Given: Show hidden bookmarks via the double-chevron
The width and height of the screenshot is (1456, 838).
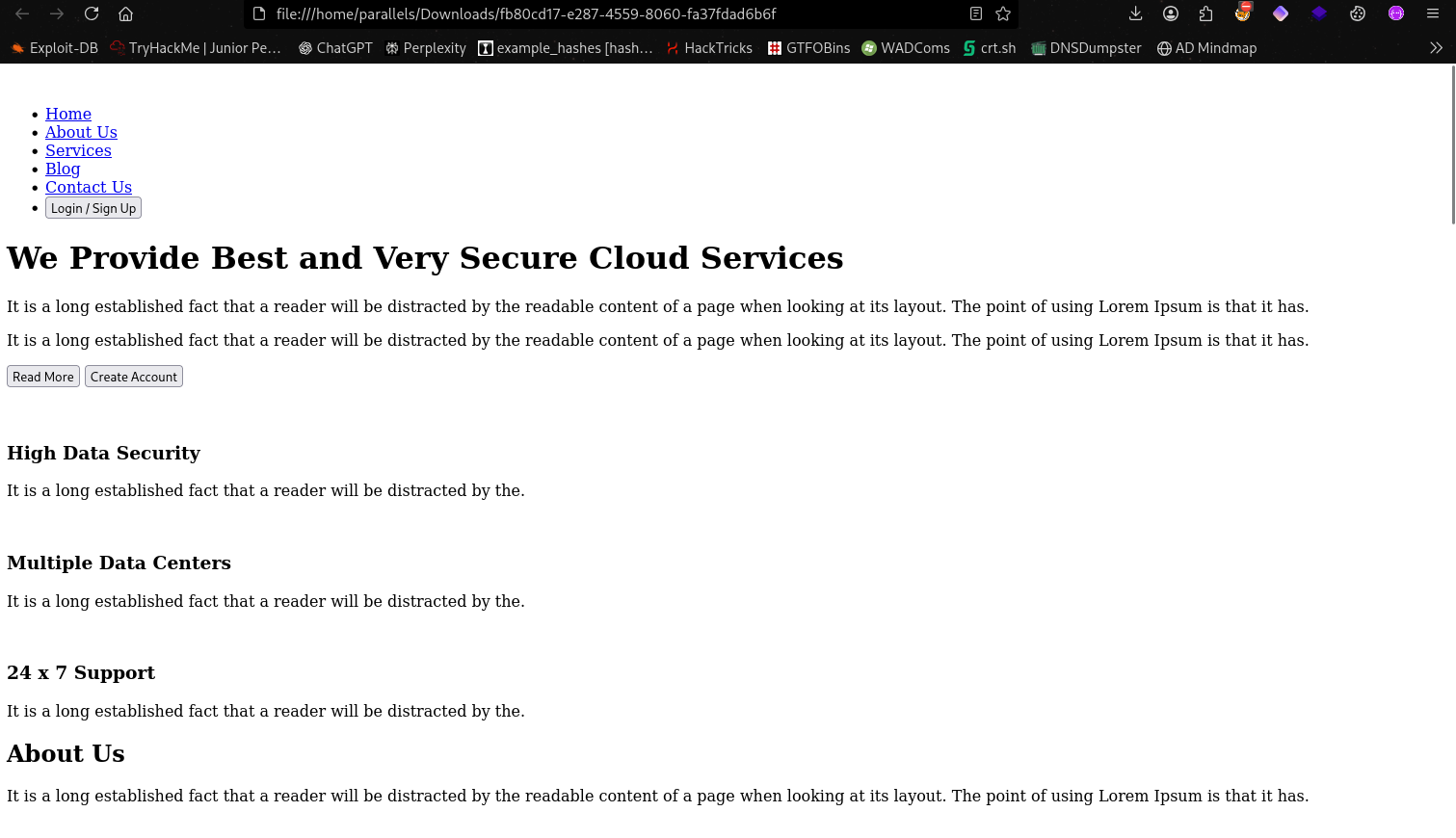Looking at the screenshot, I should (x=1435, y=47).
